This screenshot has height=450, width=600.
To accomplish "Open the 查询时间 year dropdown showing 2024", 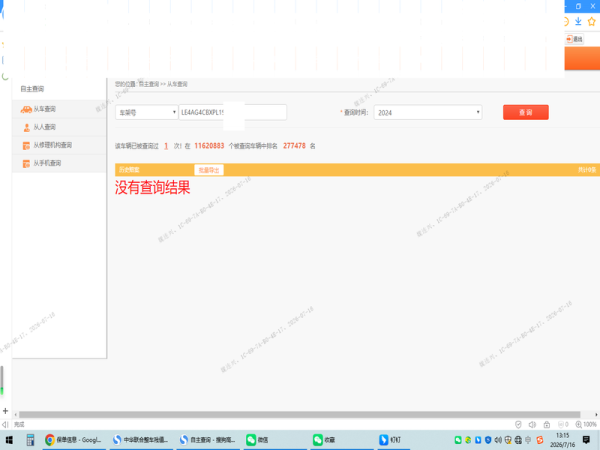I will click(428, 112).
